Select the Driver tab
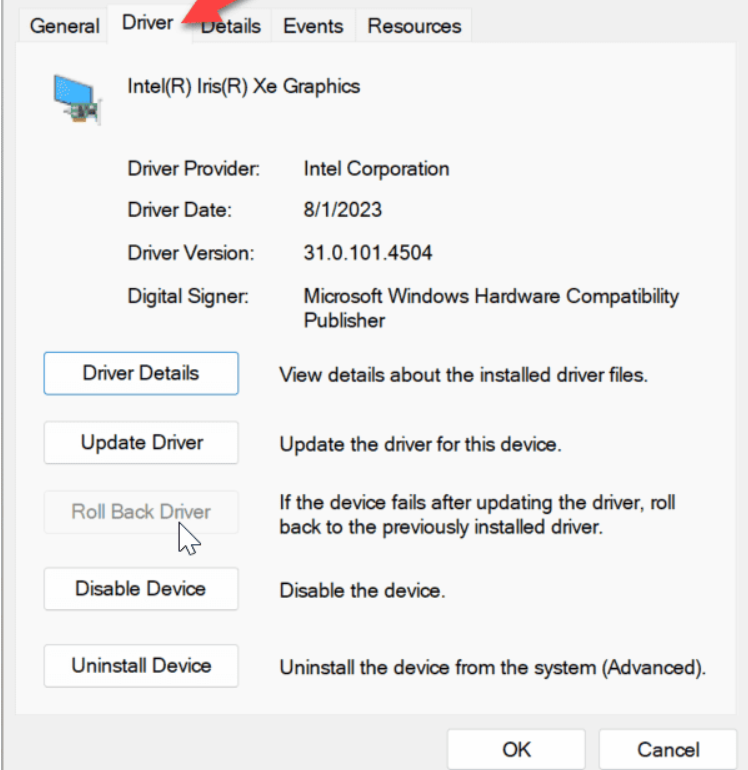The width and height of the screenshot is (748, 770). coord(148,23)
